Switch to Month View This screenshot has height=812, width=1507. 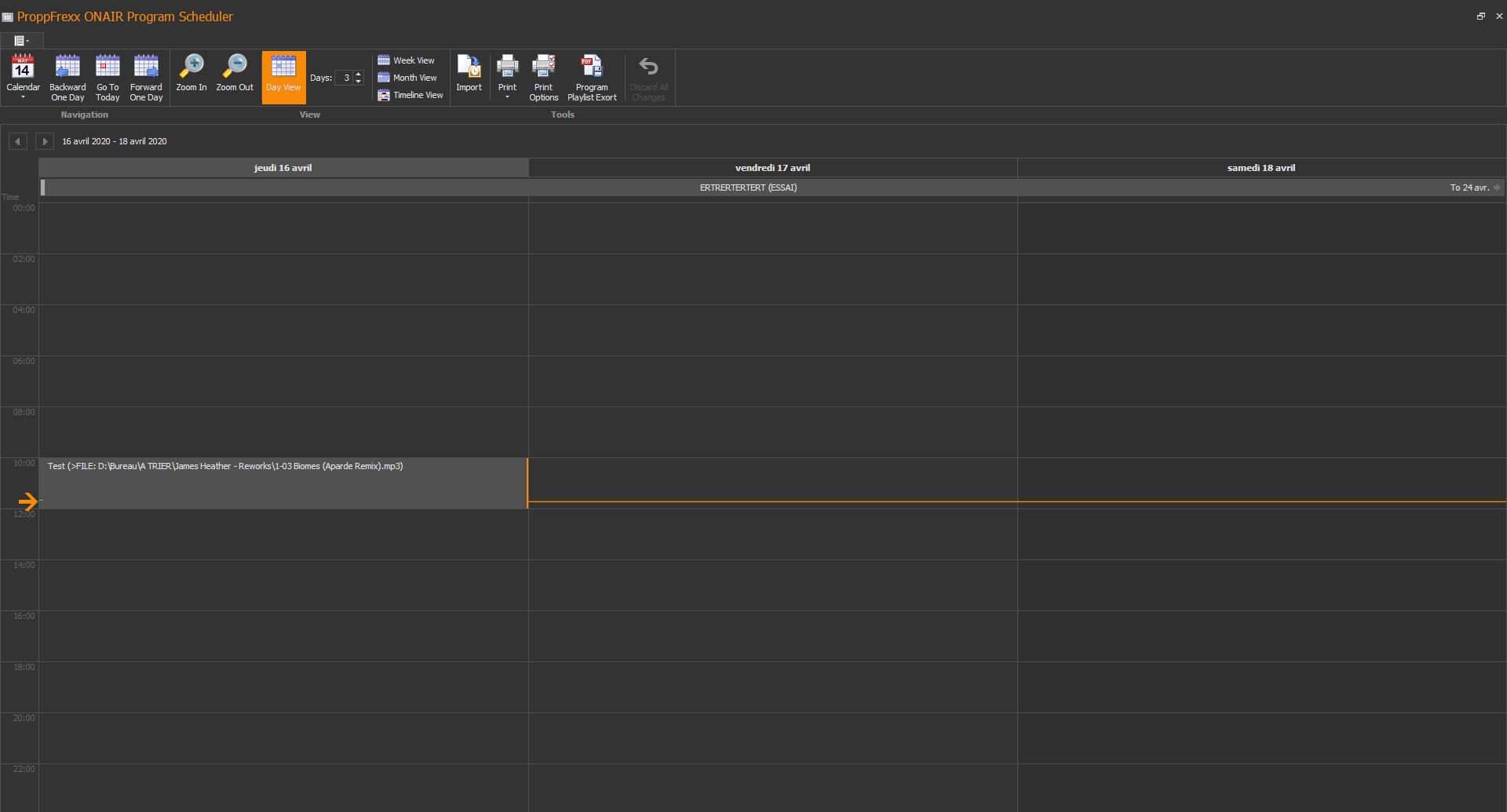pos(407,78)
